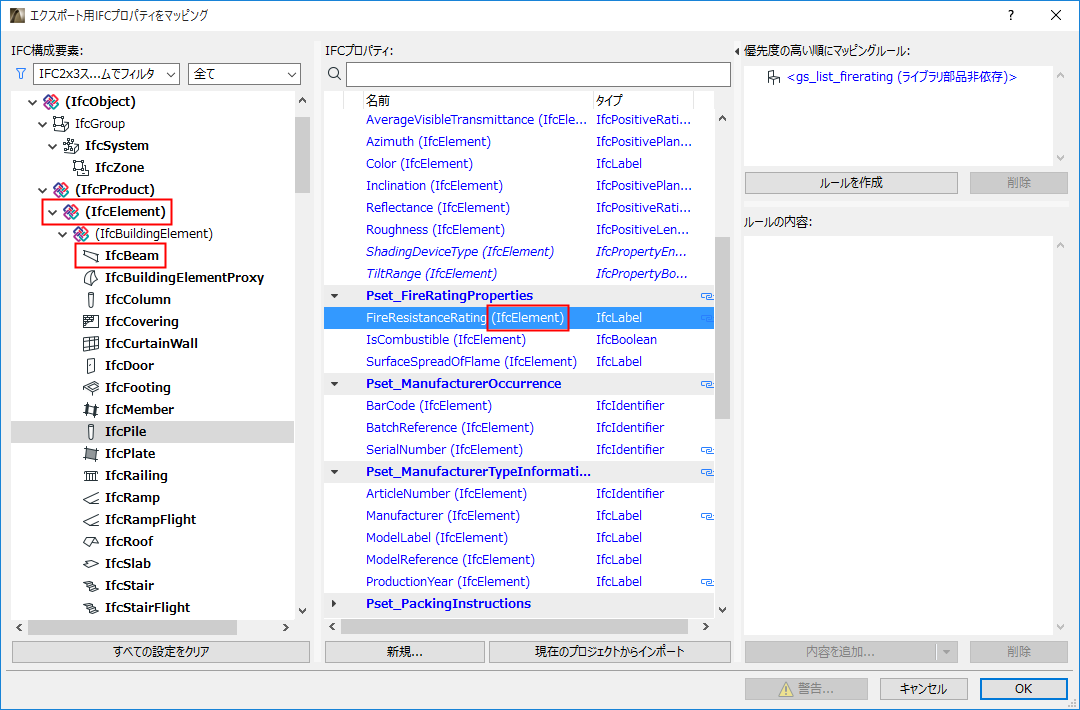The width and height of the screenshot is (1080, 710).
Task: Click すべての設定をクリア button
Action: (161, 652)
